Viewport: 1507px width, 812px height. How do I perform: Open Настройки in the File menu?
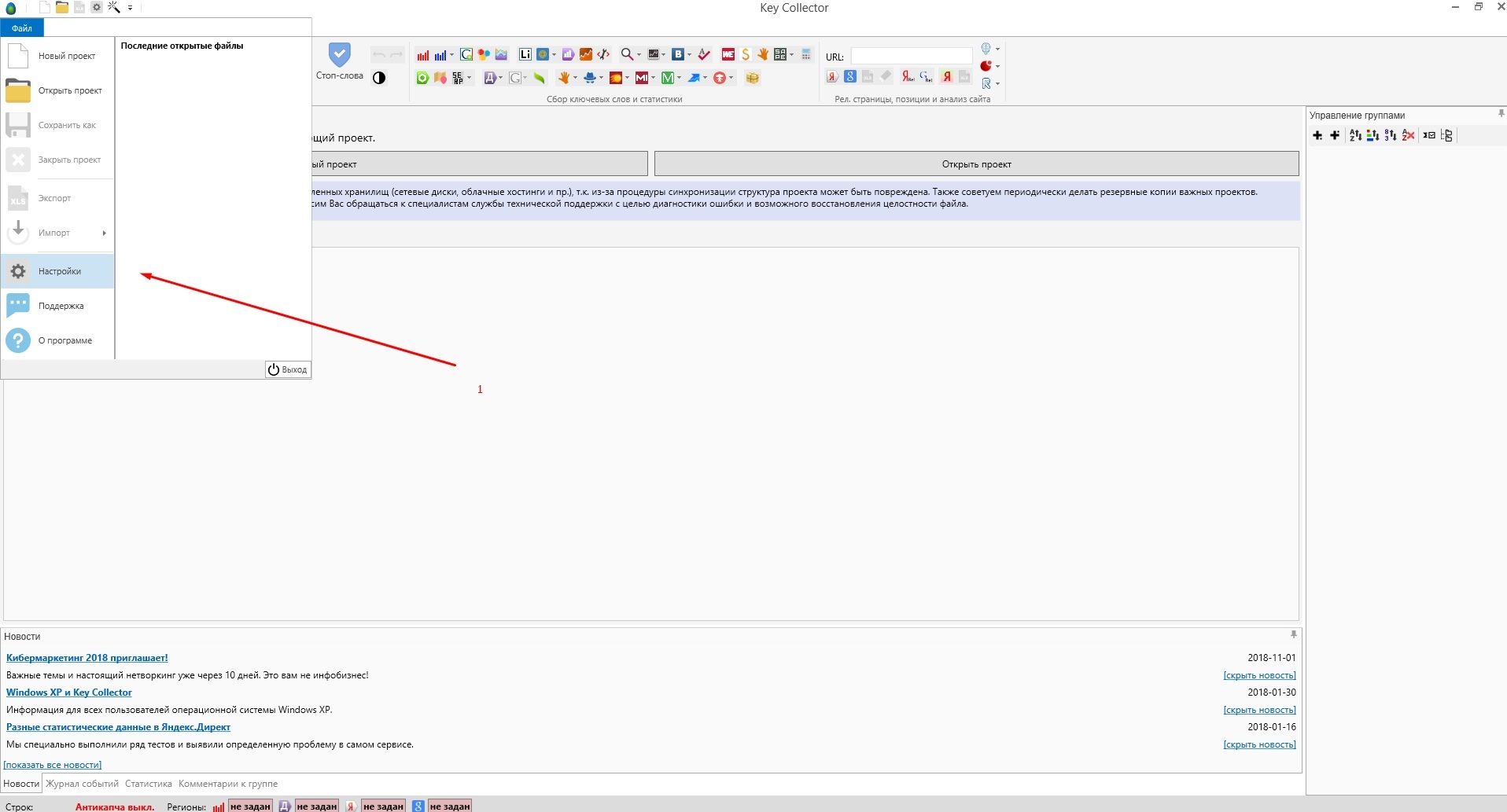[59, 271]
